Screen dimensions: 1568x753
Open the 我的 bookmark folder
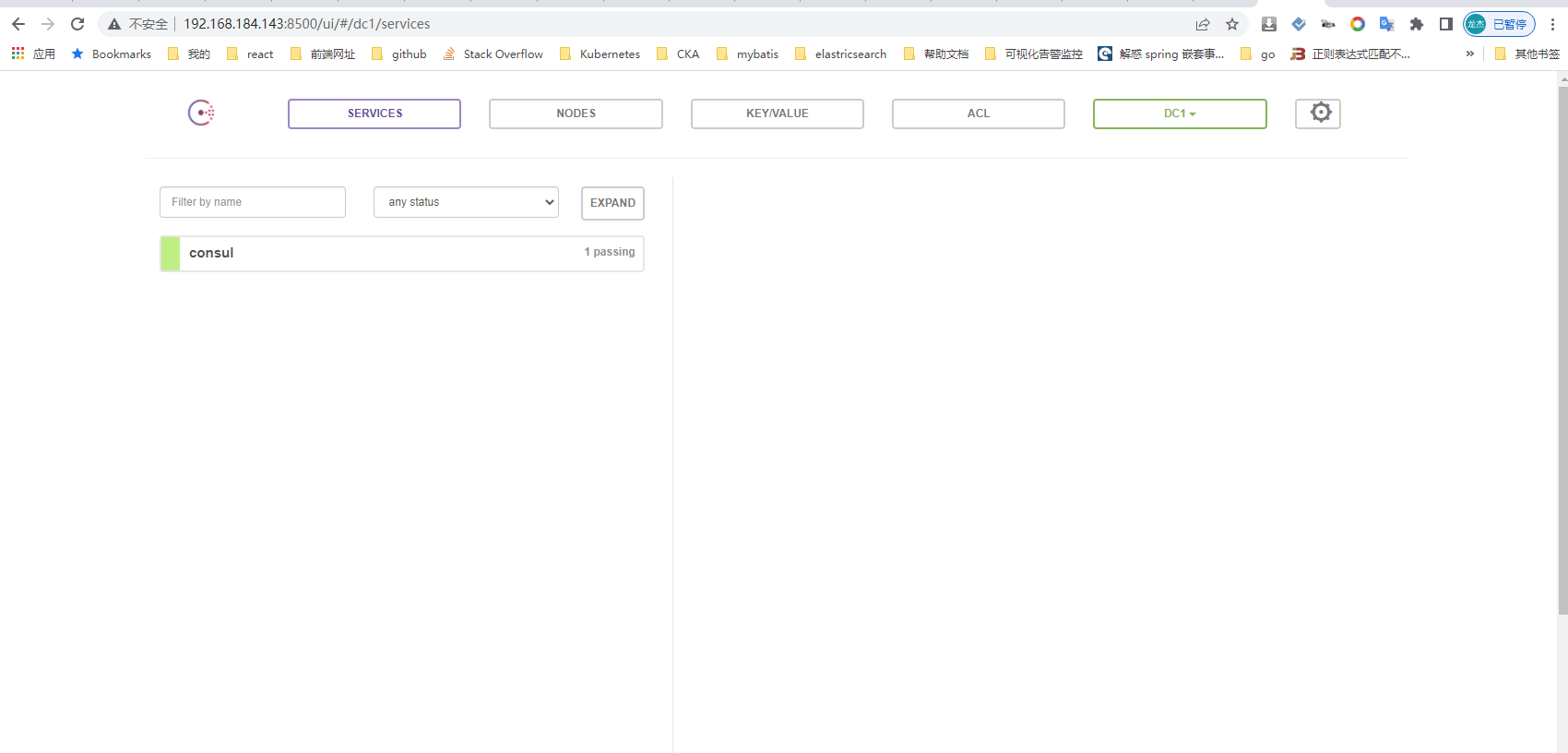189,54
